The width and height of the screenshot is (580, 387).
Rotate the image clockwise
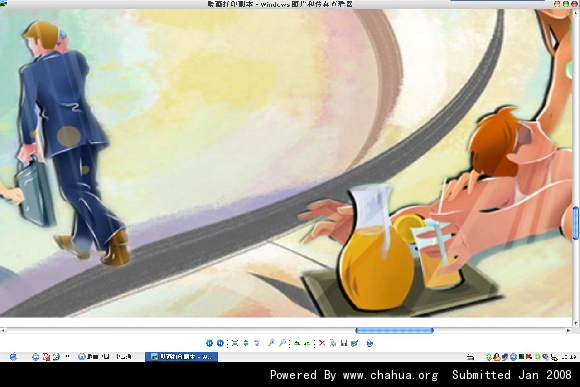click(x=297, y=343)
